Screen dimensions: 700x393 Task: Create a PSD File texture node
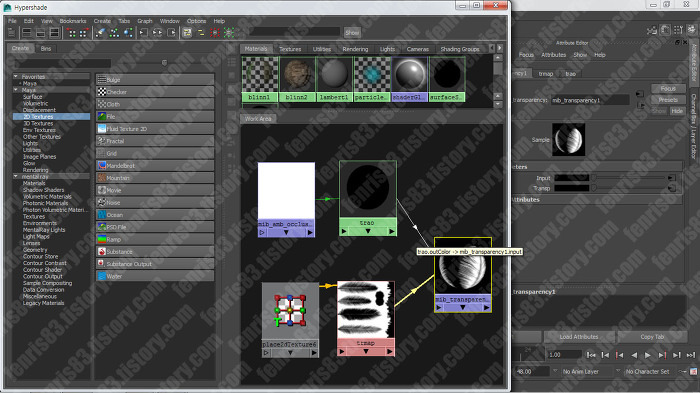point(155,227)
